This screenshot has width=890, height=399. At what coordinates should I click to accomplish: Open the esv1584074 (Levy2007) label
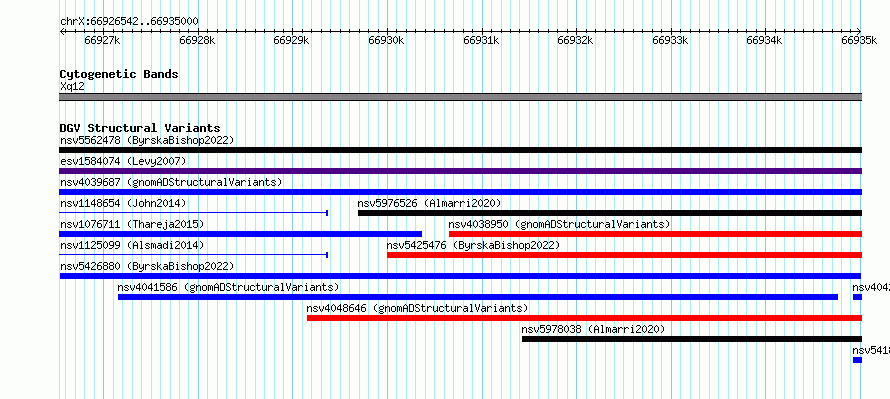tap(123, 161)
